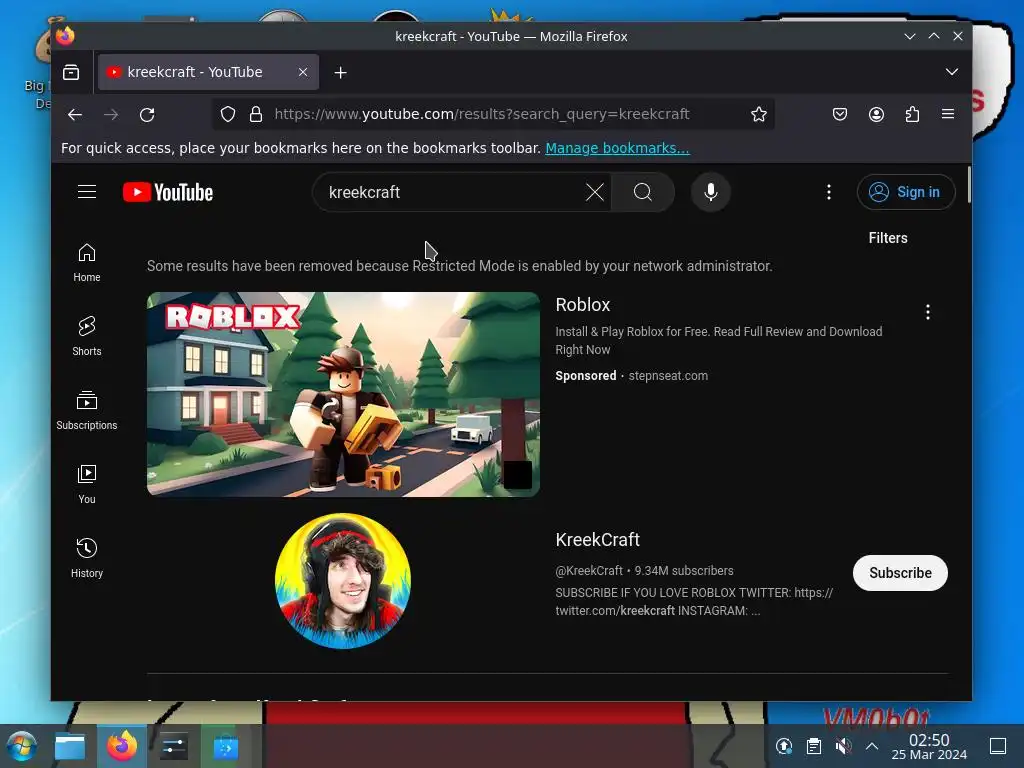This screenshot has width=1024, height=768.
Task: Click the @KreekCraft handle text
Action: (x=589, y=571)
